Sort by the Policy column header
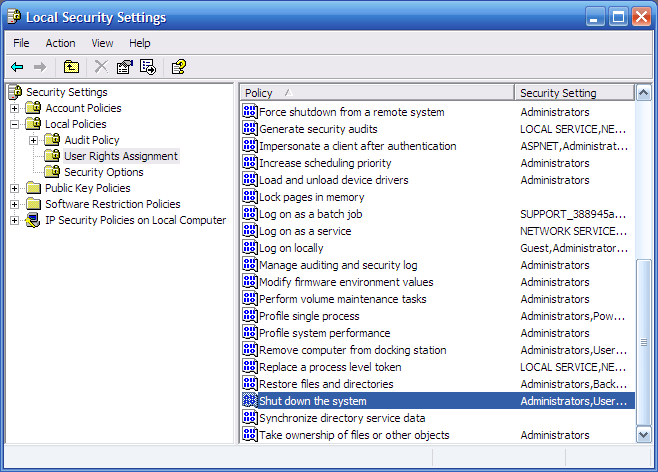This screenshot has width=658, height=472. coord(377,93)
